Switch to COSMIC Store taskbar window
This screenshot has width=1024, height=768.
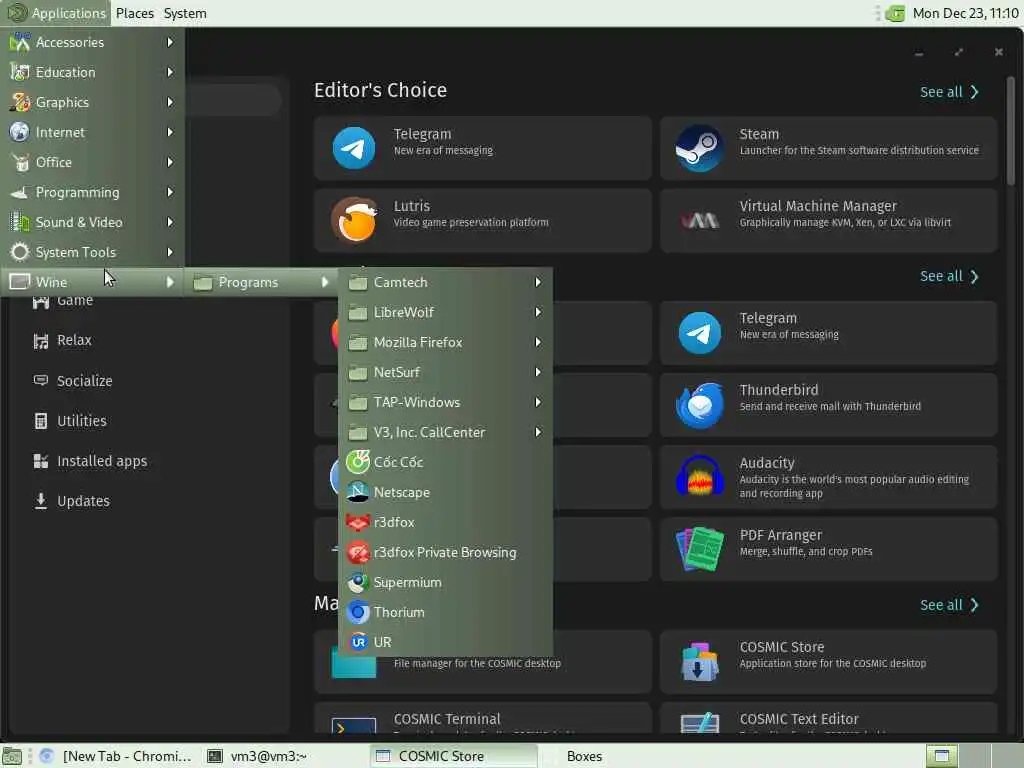point(453,756)
